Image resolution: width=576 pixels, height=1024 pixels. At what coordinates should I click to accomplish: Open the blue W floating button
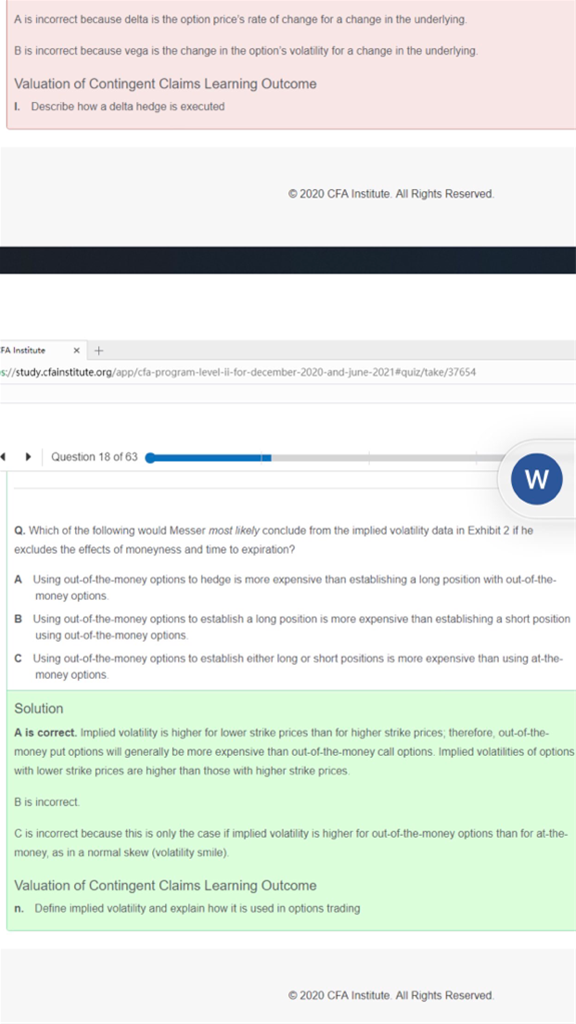(x=536, y=479)
